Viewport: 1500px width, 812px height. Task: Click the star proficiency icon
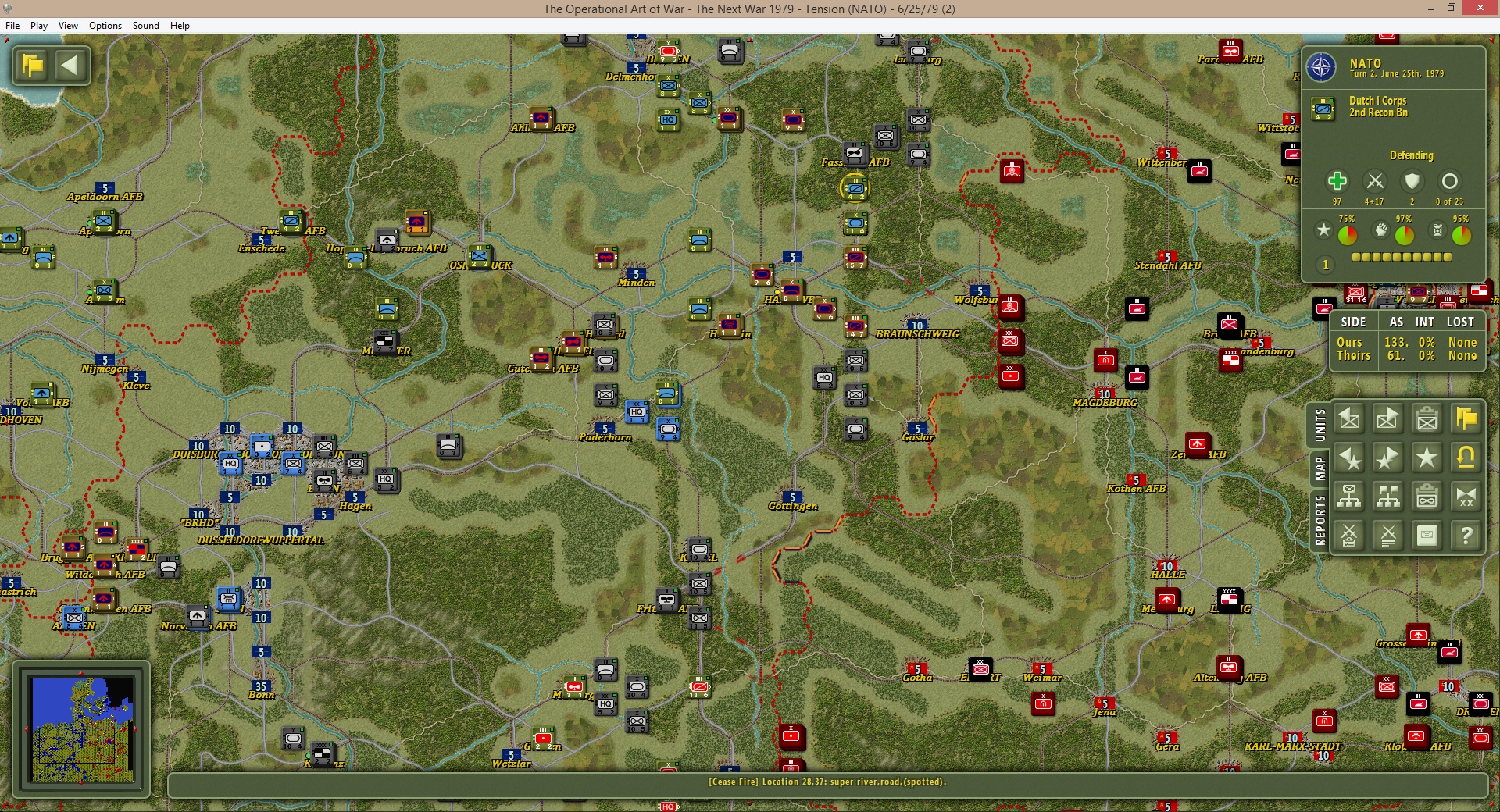(x=1323, y=230)
